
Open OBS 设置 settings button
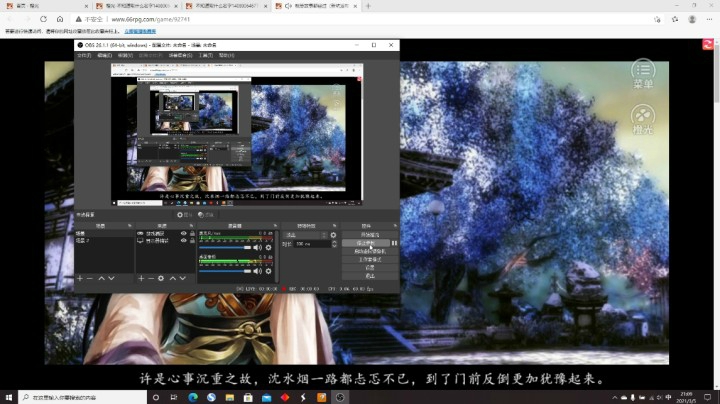370,268
